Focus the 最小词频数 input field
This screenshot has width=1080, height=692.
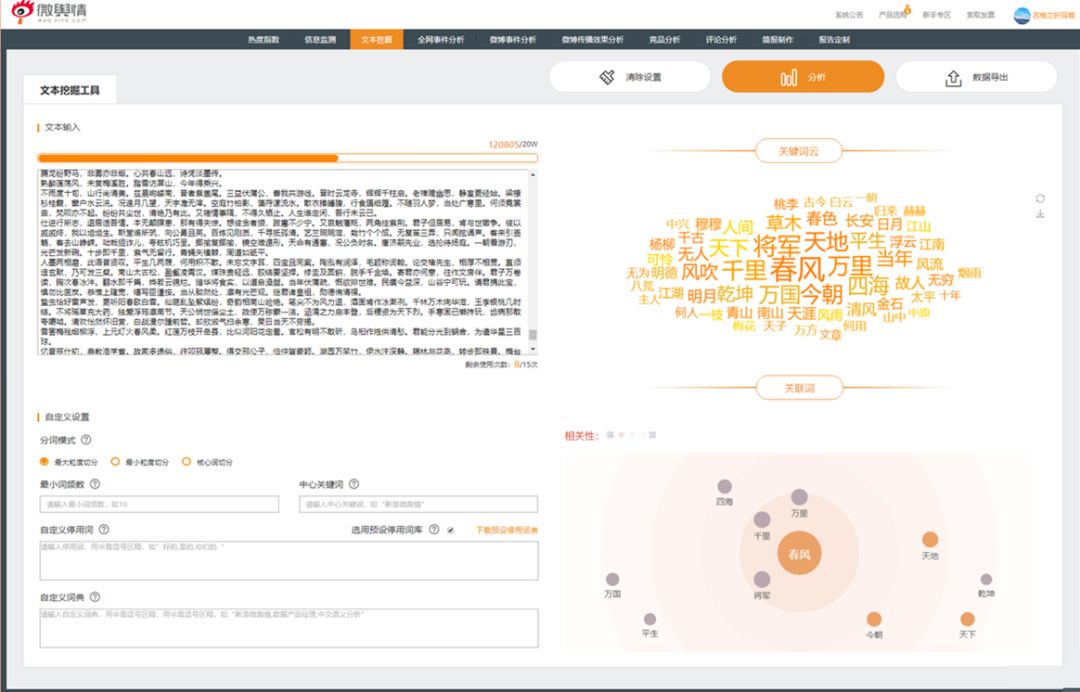[x=159, y=504]
